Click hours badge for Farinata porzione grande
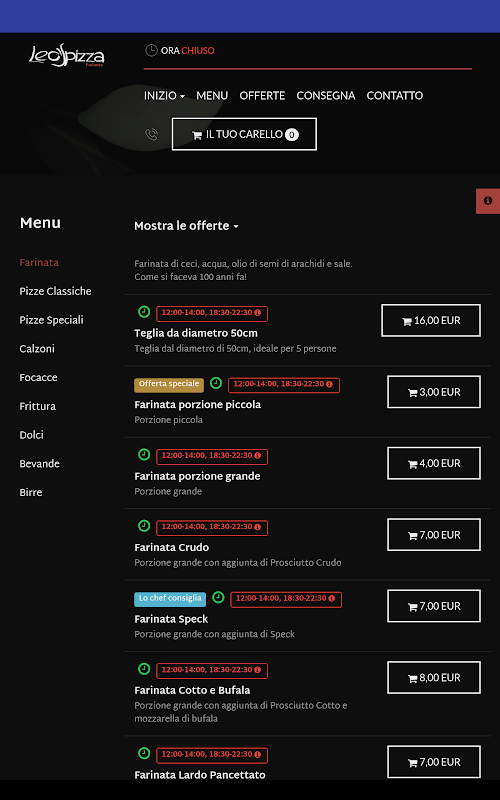500x800 pixels. click(212, 457)
